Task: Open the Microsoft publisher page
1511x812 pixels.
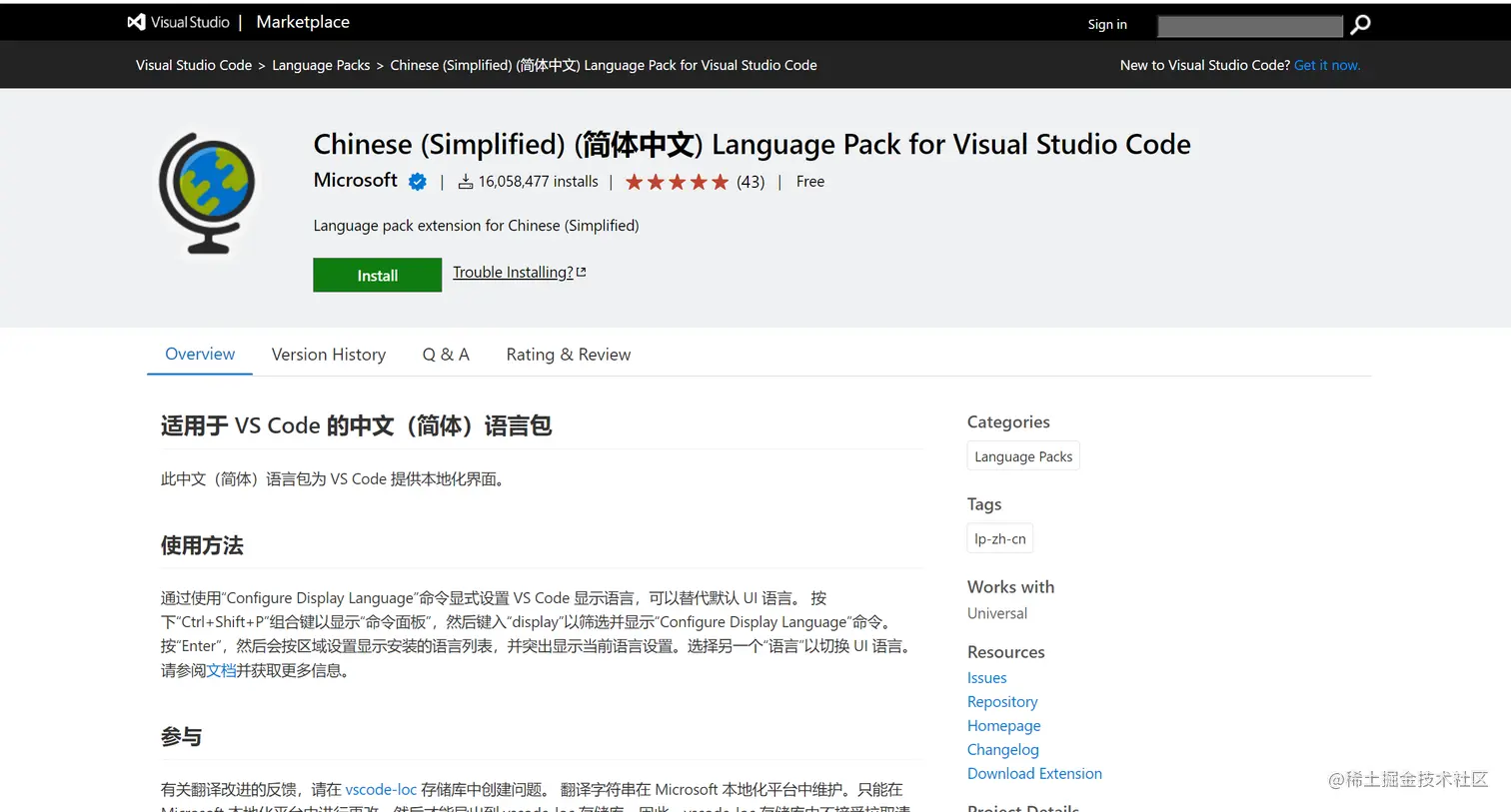Action: click(x=356, y=180)
